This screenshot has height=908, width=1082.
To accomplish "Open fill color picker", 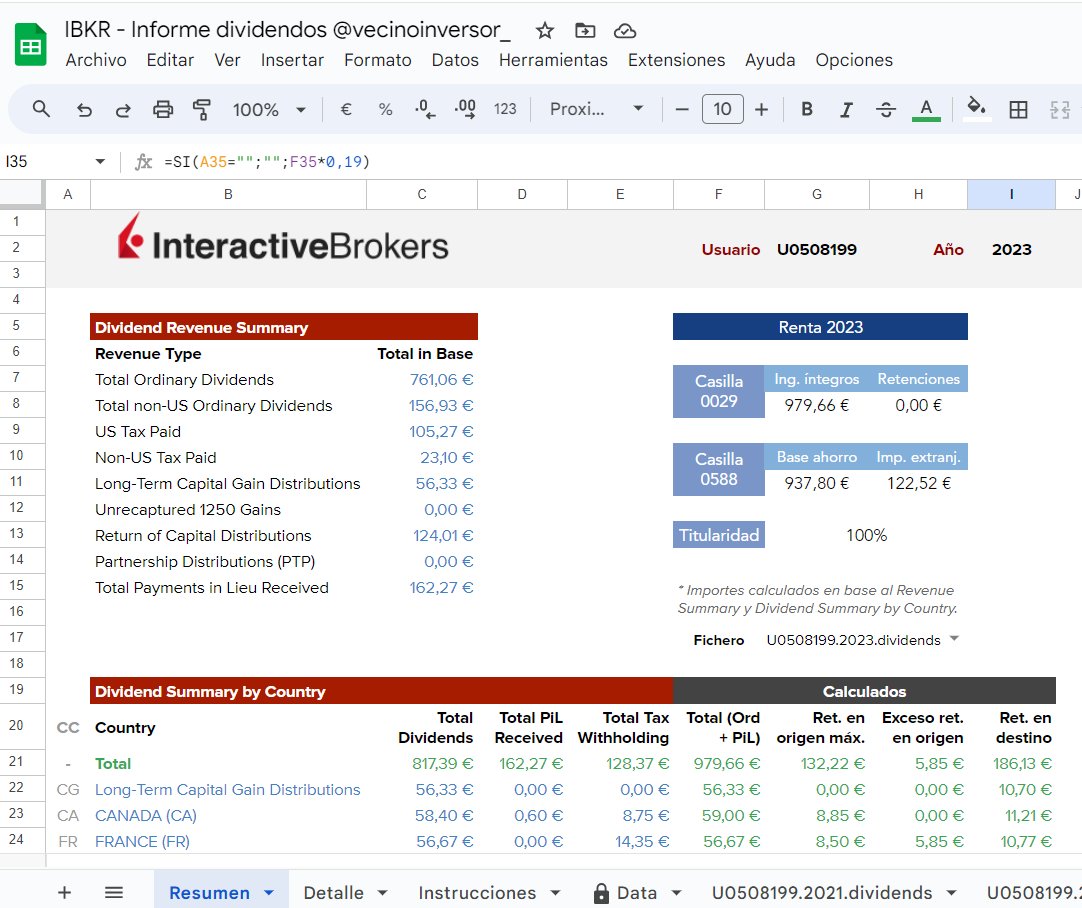I will coord(976,109).
